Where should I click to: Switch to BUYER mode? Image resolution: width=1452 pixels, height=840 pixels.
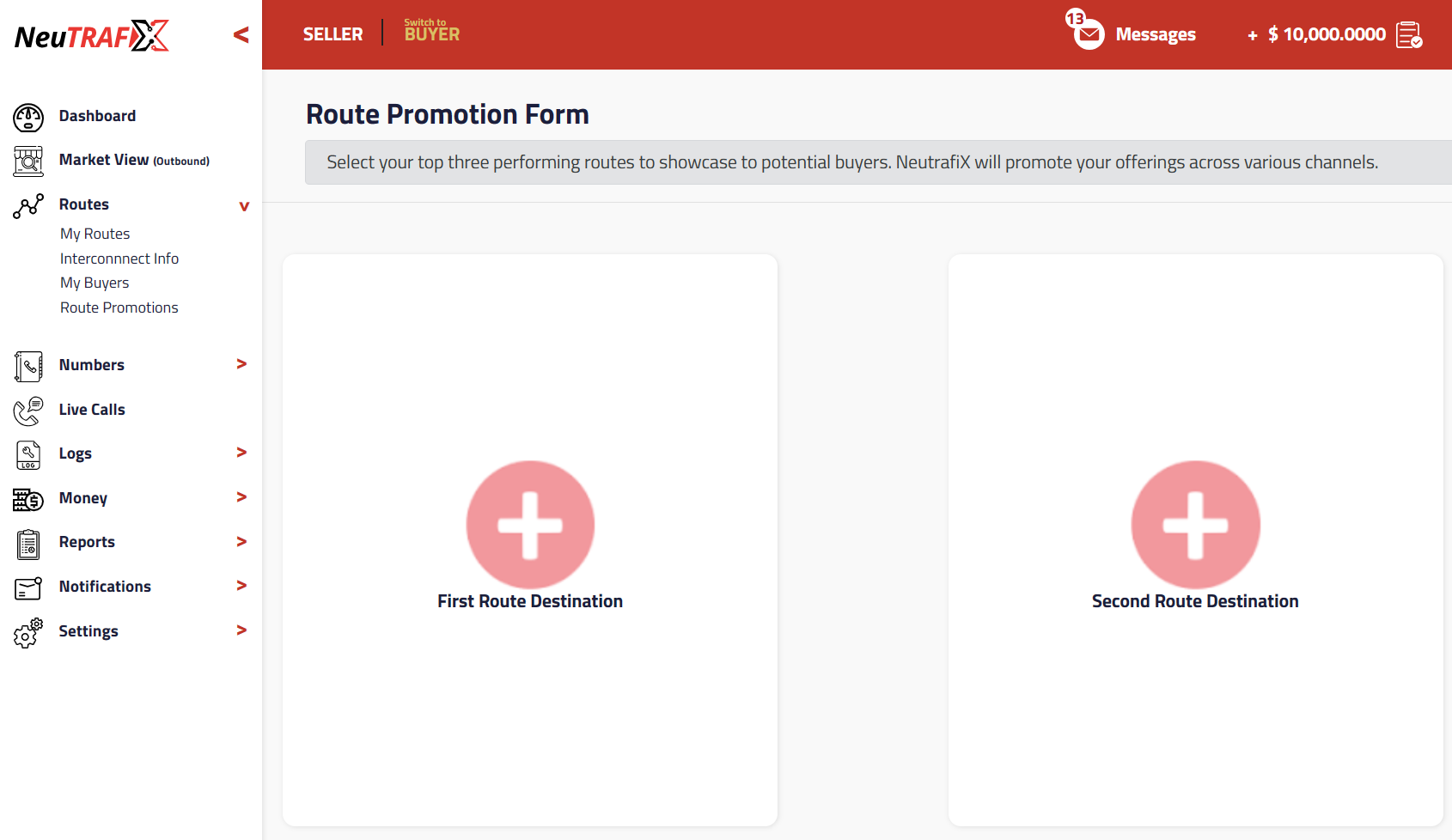point(432,31)
